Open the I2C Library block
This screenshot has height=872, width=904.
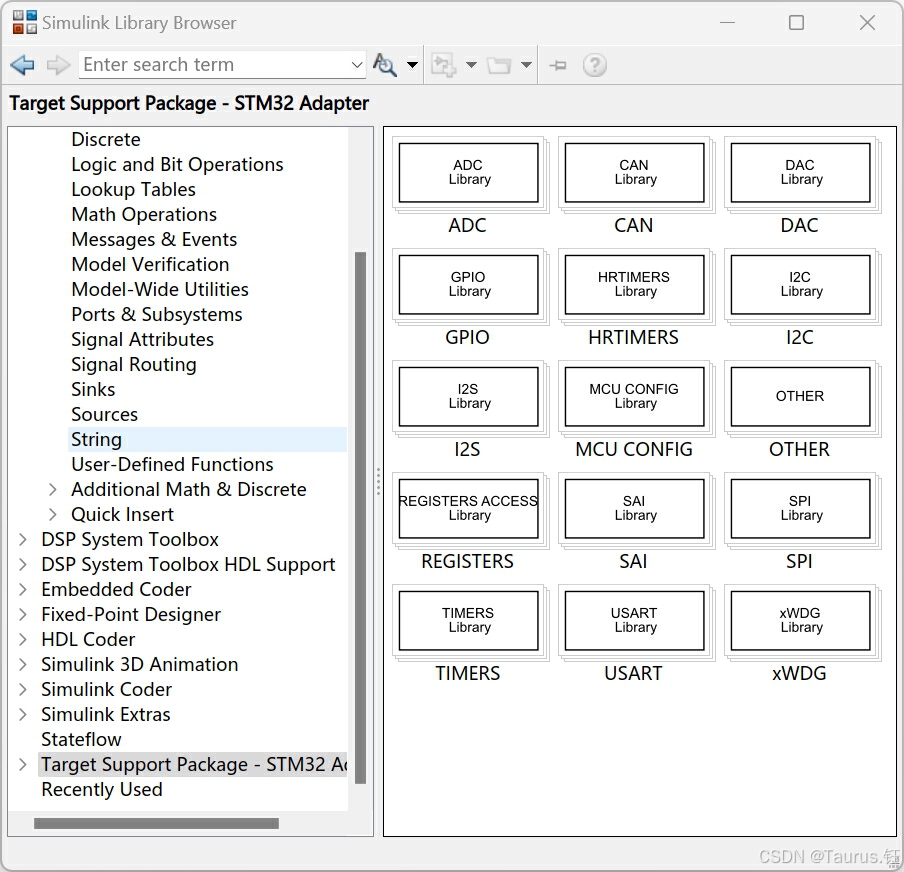tap(800, 284)
